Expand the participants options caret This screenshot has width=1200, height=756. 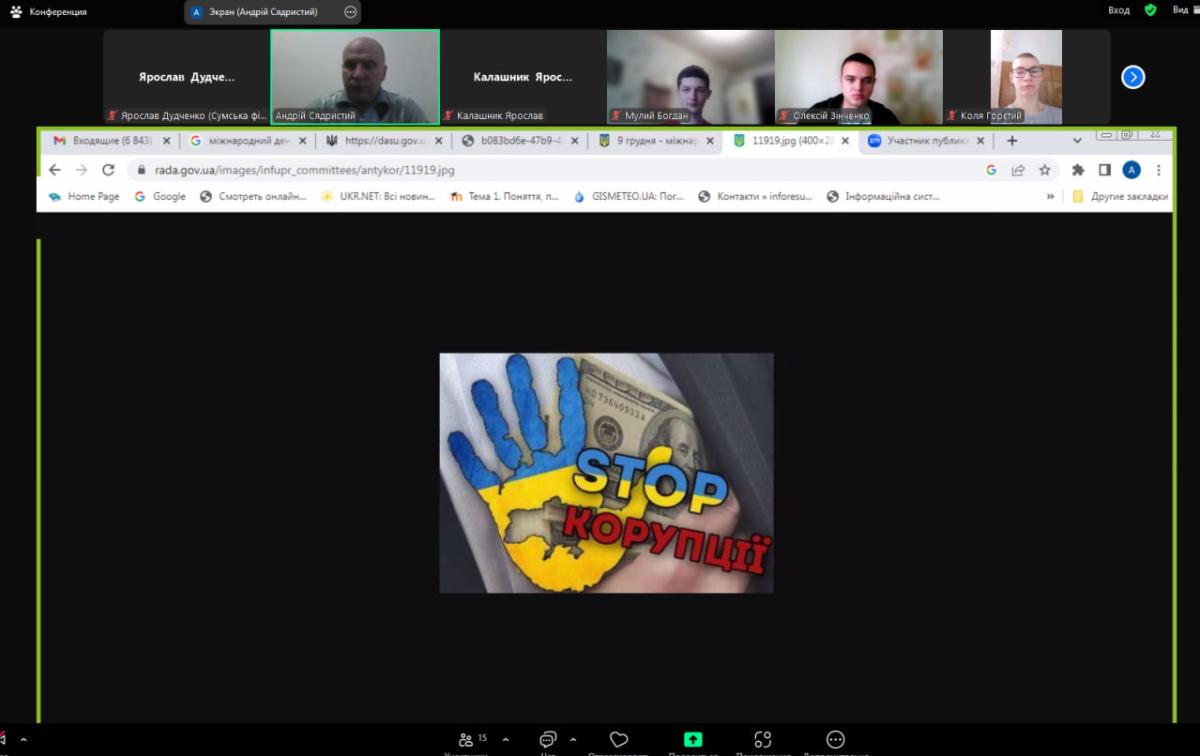point(505,740)
